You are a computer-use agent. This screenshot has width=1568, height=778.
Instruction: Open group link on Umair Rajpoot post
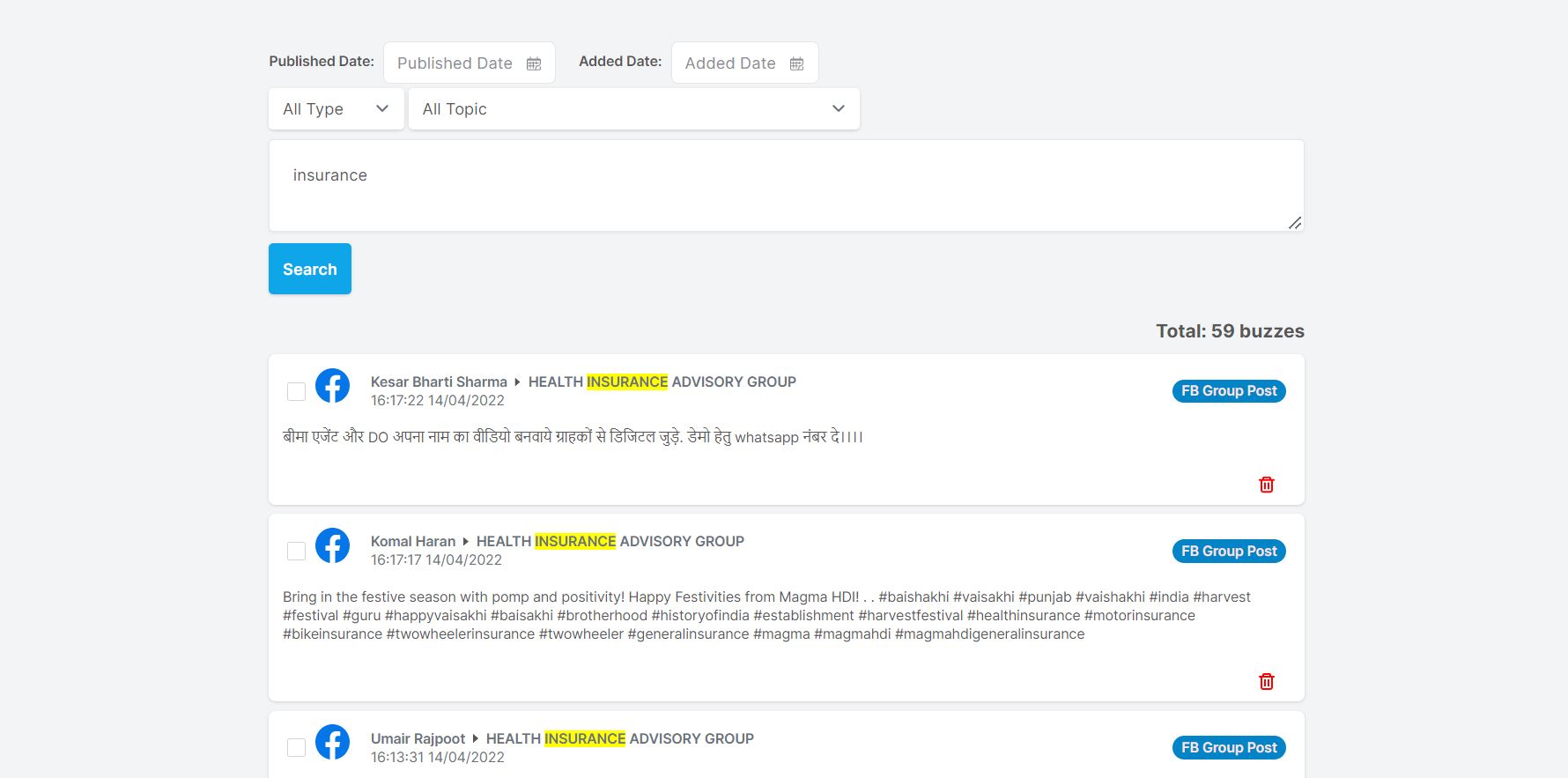620,738
